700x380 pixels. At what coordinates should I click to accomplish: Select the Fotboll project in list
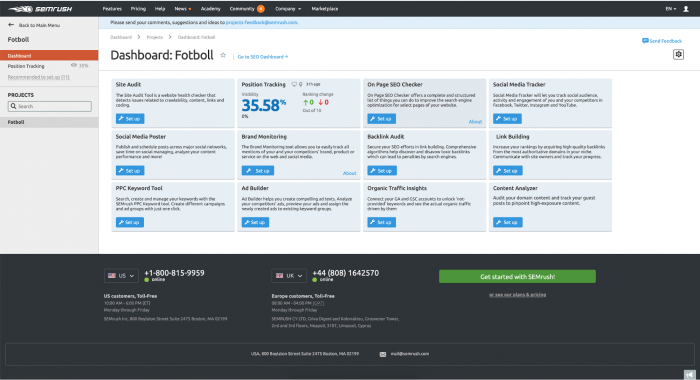[x=49, y=122]
